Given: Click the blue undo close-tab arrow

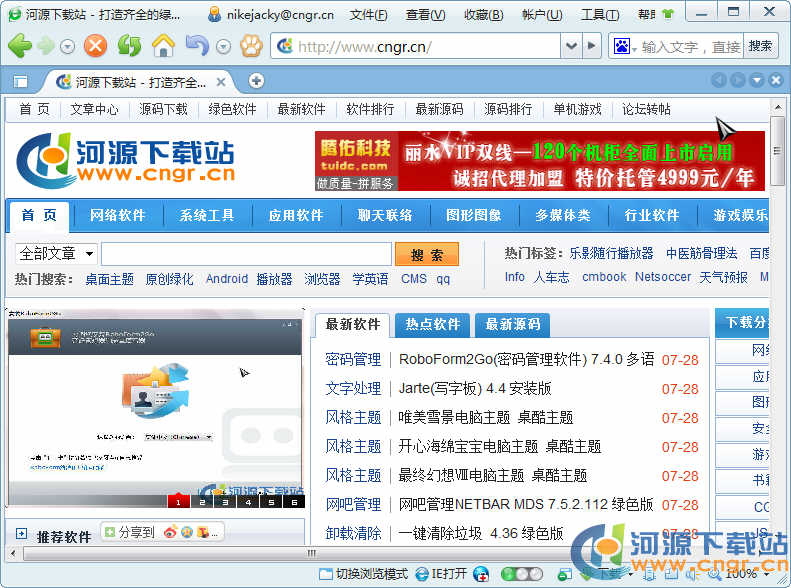Looking at the screenshot, I should coord(196,46).
